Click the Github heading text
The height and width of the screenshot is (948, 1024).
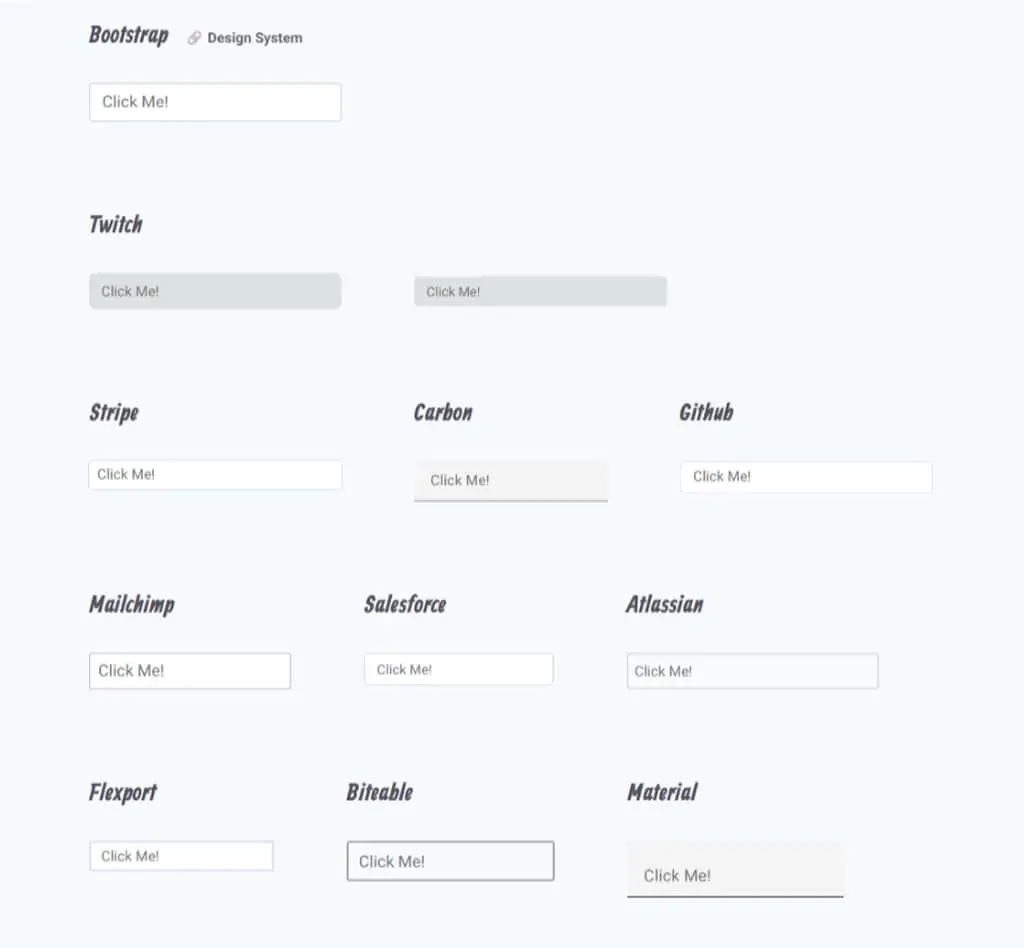706,412
